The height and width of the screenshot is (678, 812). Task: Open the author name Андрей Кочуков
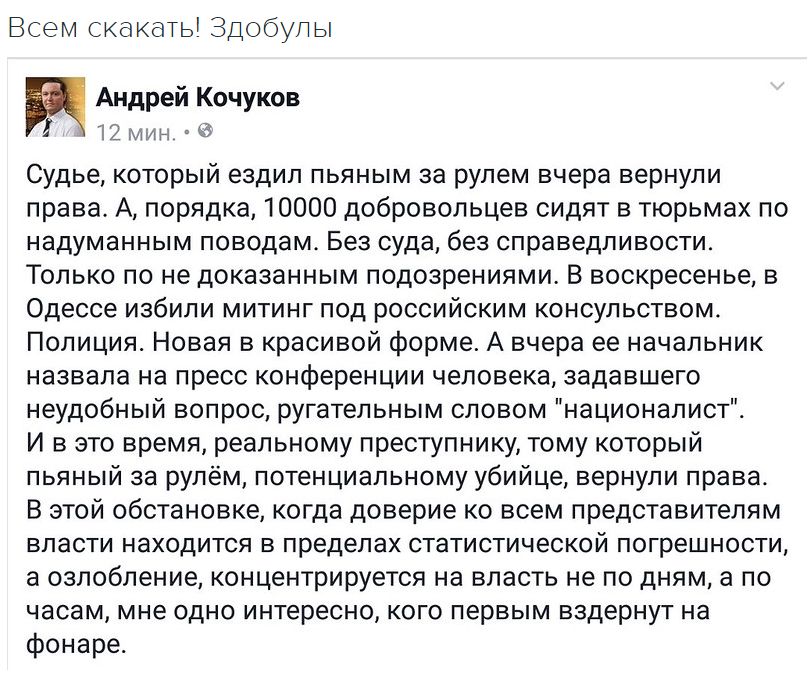pos(197,98)
